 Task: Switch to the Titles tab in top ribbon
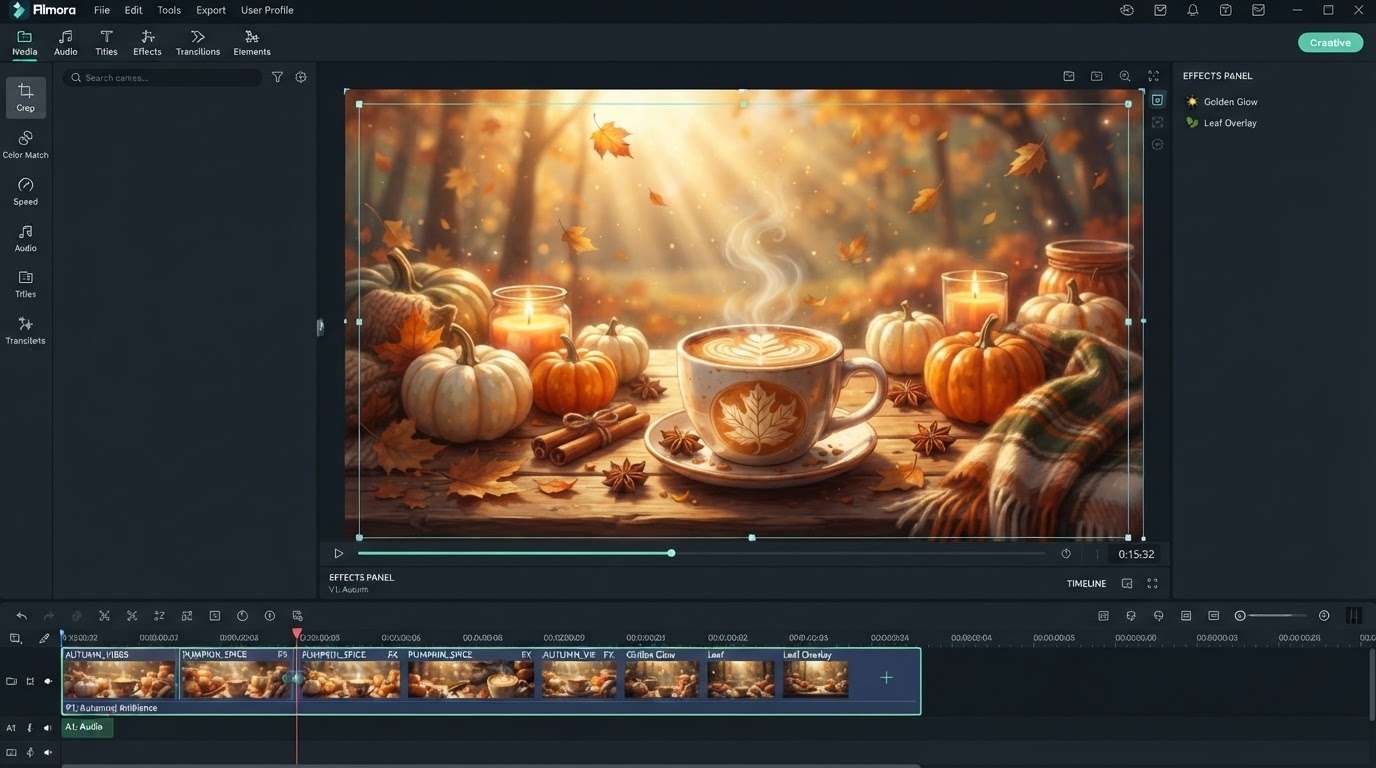pyautogui.click(x=106, y=43)
